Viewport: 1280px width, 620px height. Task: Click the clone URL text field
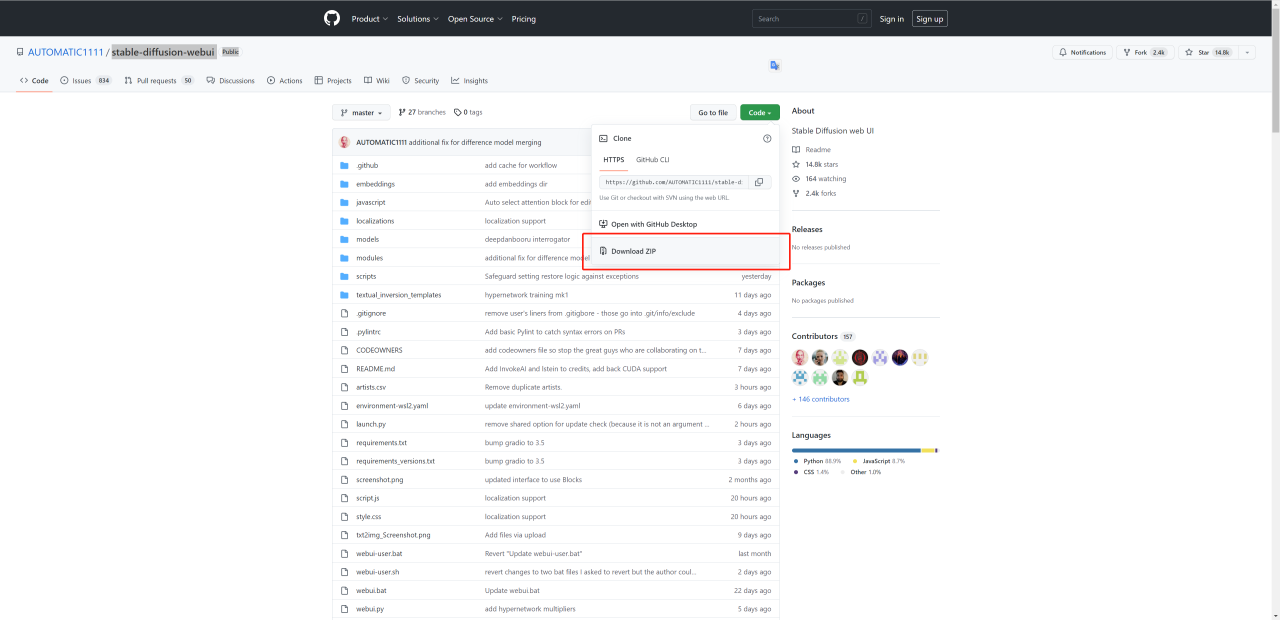tap(674, 182)
